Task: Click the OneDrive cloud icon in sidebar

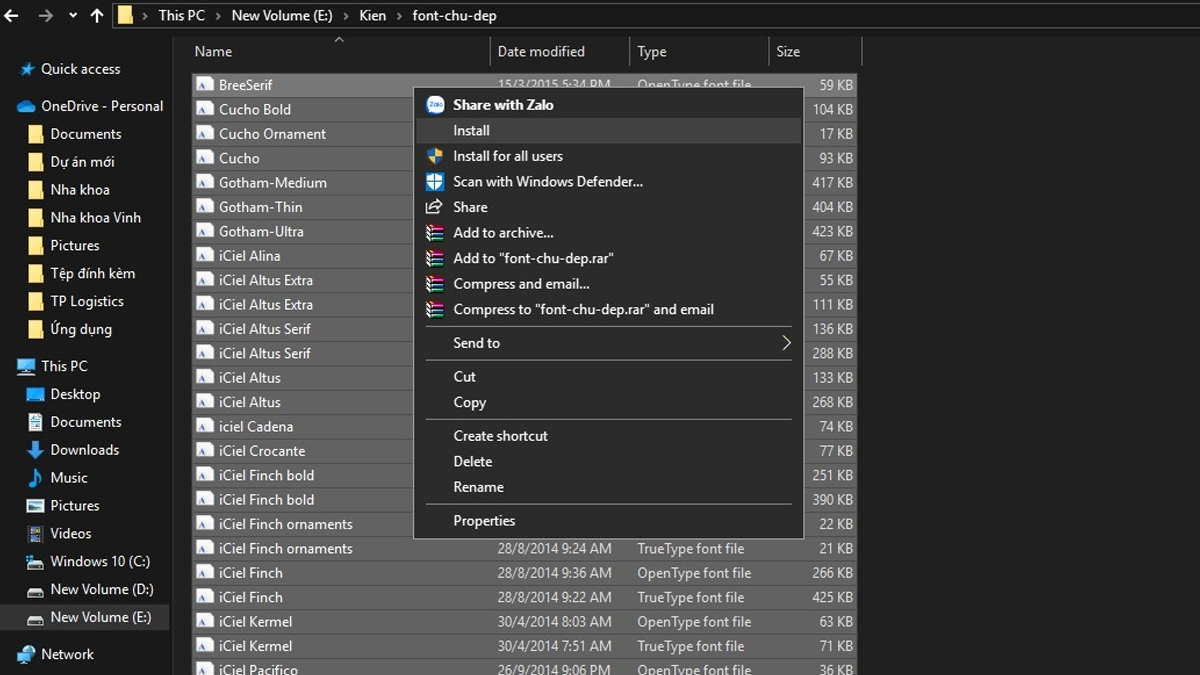Action: pyautogui.click(x=26, y=106)
